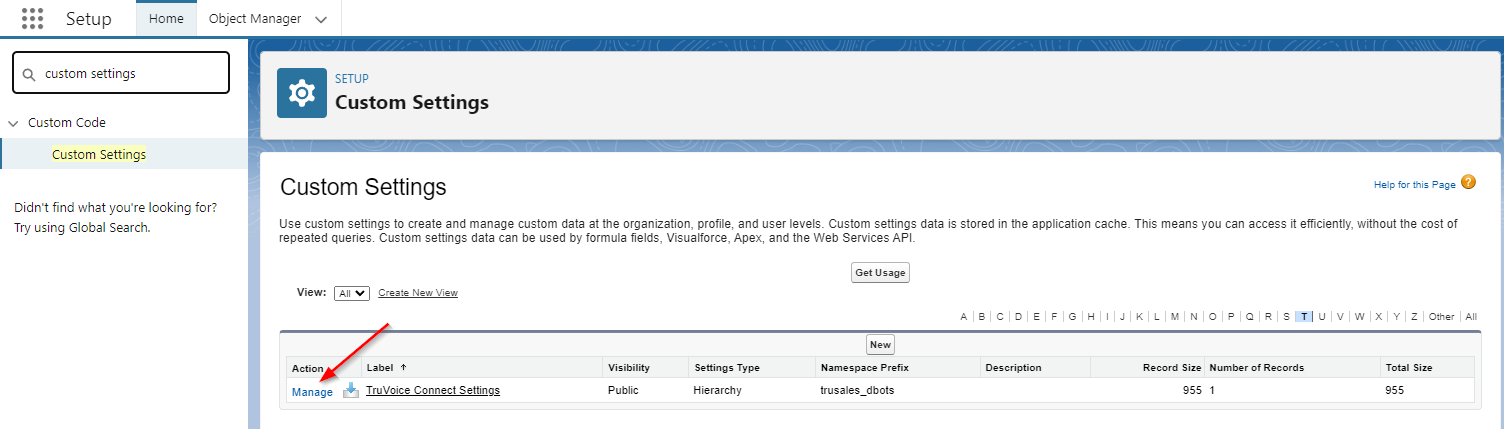This screenshot has width=1504, height=429.
Task: Switch to the Home tab
Action: 166,19
